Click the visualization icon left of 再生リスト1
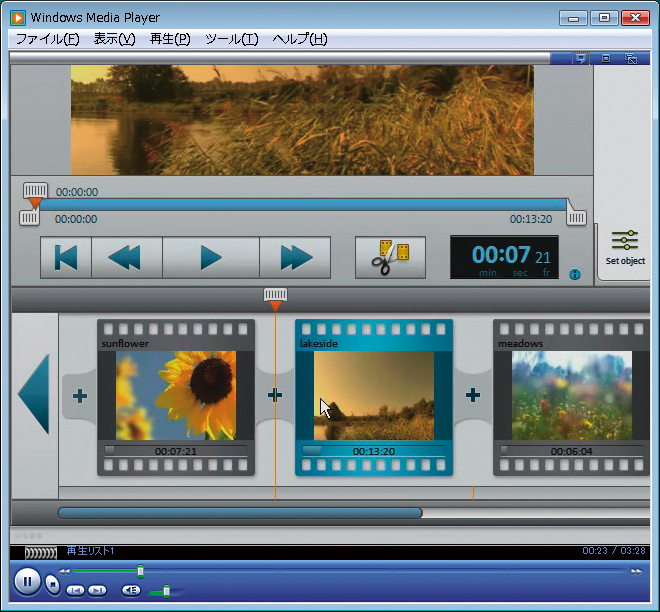The width and height of the screenshot is (660, 612). [x=40, y=552]
